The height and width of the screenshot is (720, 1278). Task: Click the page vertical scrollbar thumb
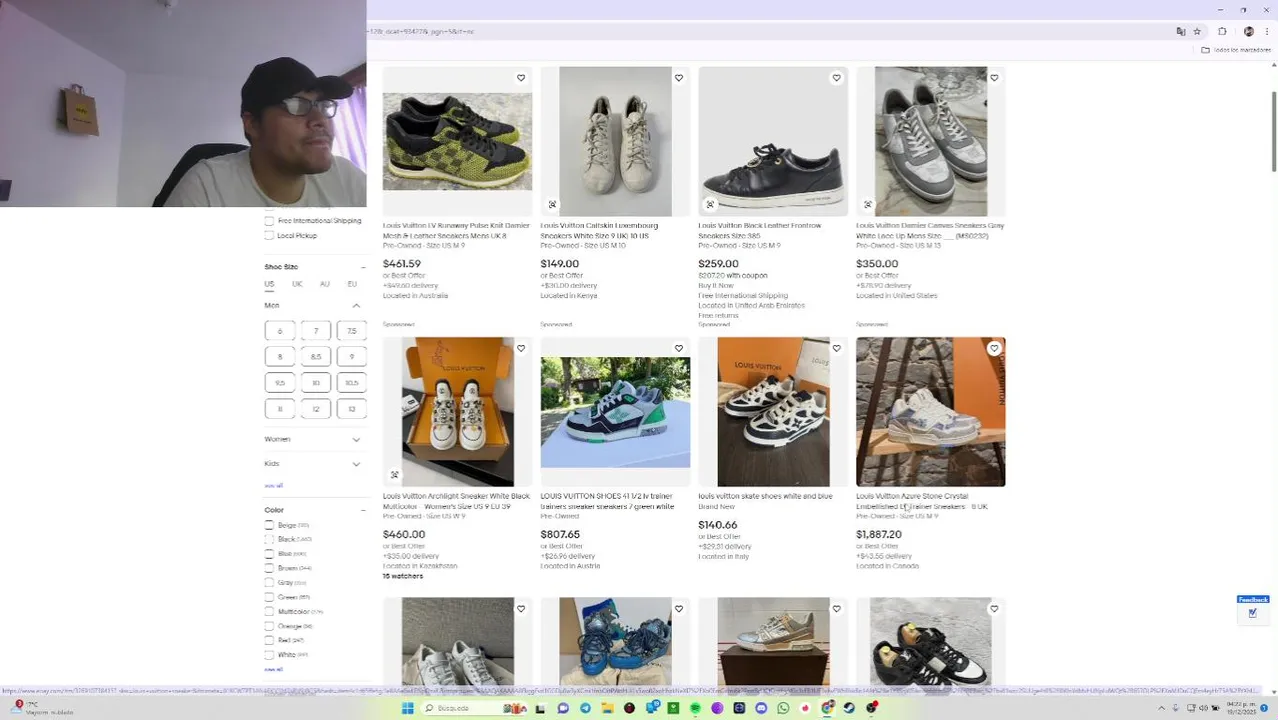(x=1273, y=131)
